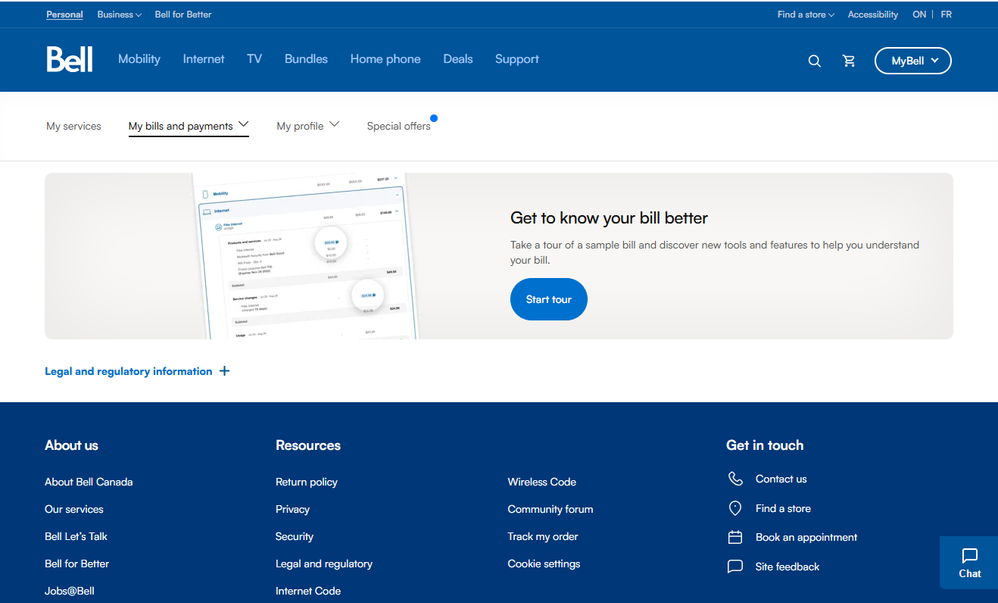The height and width of the screenshot is (603, 998).
Task: Click the 'Get to know your bill better' heading
Action: pos(608,218)
